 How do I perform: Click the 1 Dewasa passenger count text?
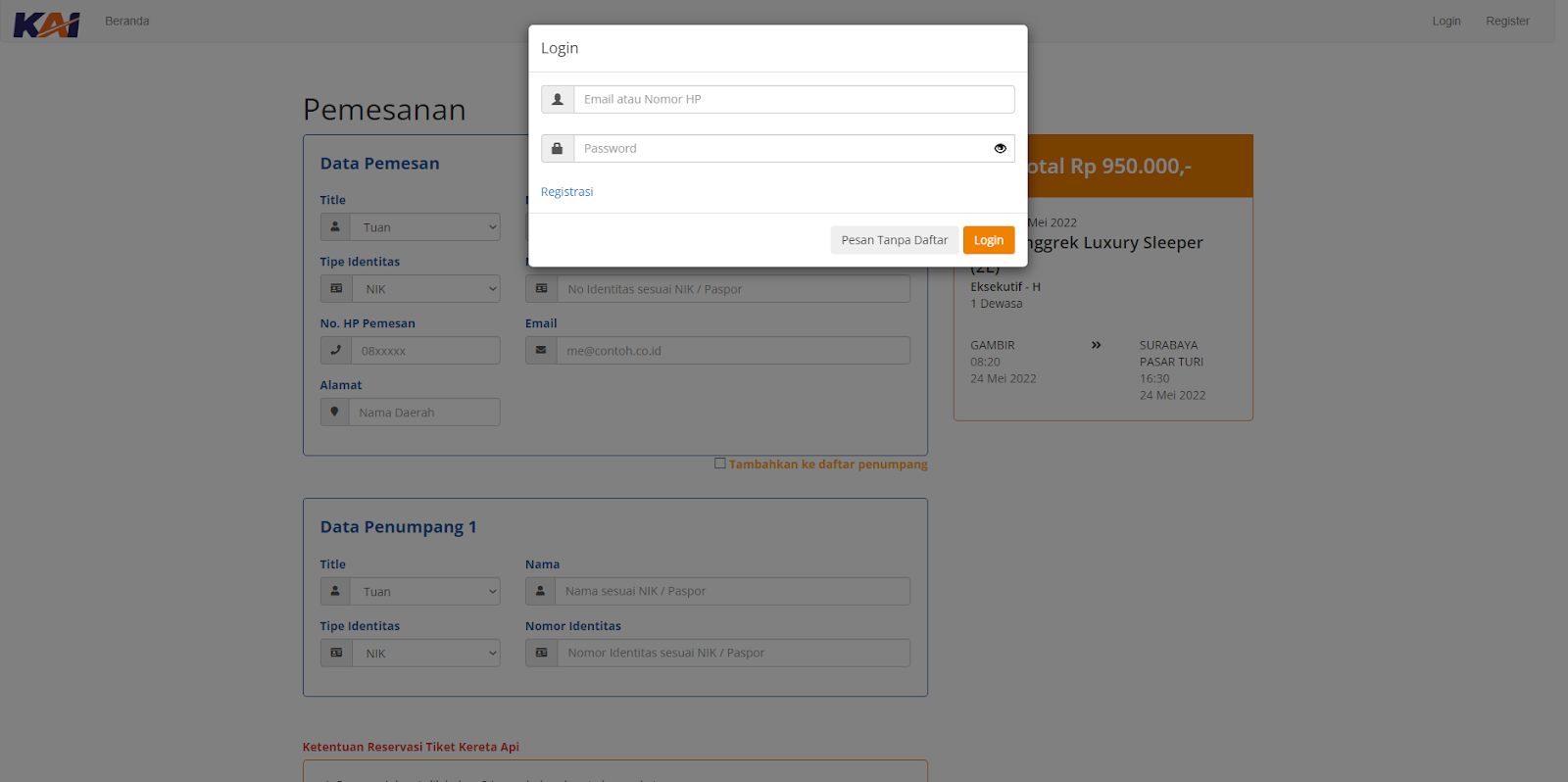click(997, 304)
